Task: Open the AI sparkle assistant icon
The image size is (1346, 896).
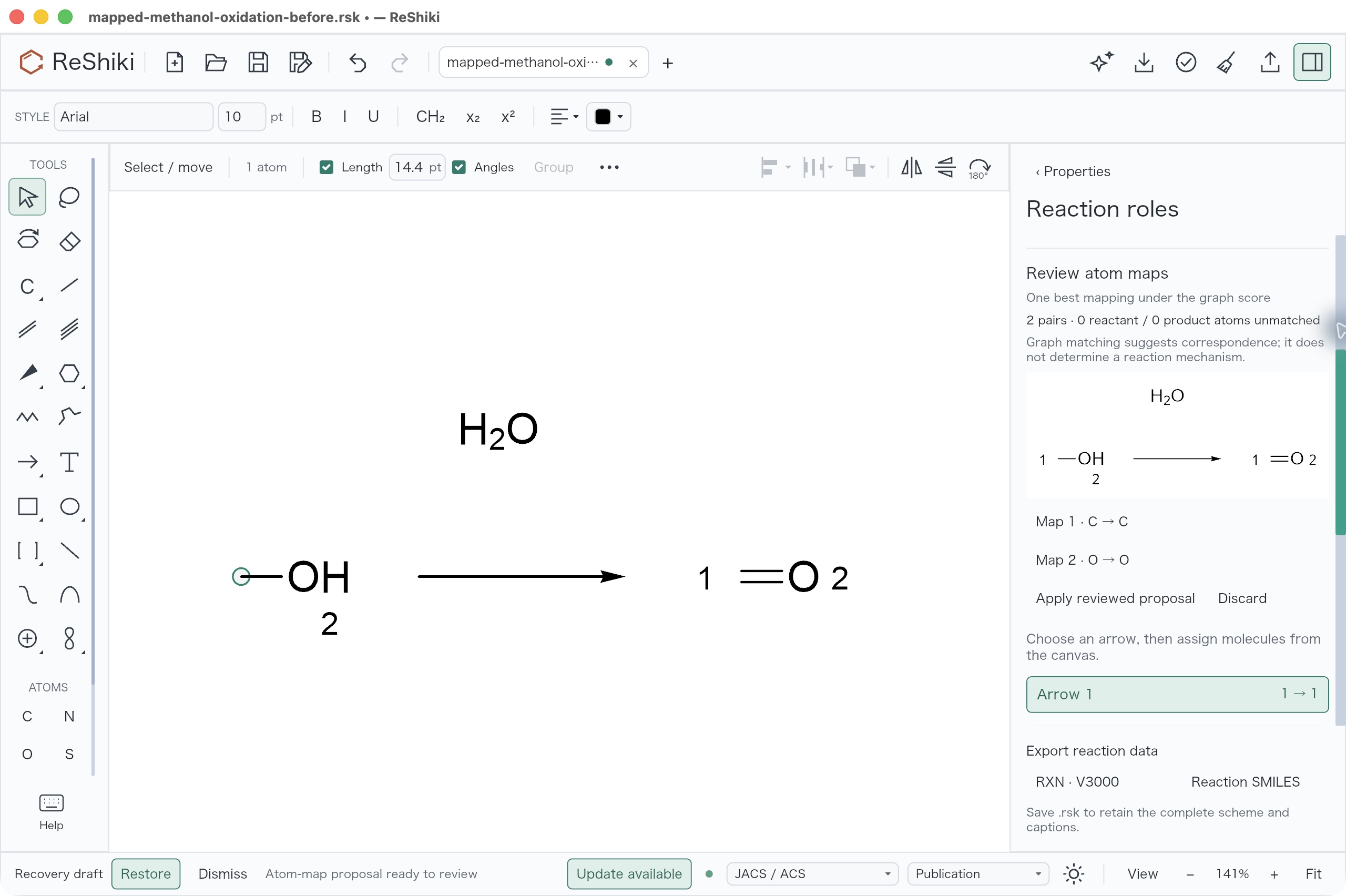Action: (x=1101, y=62)
